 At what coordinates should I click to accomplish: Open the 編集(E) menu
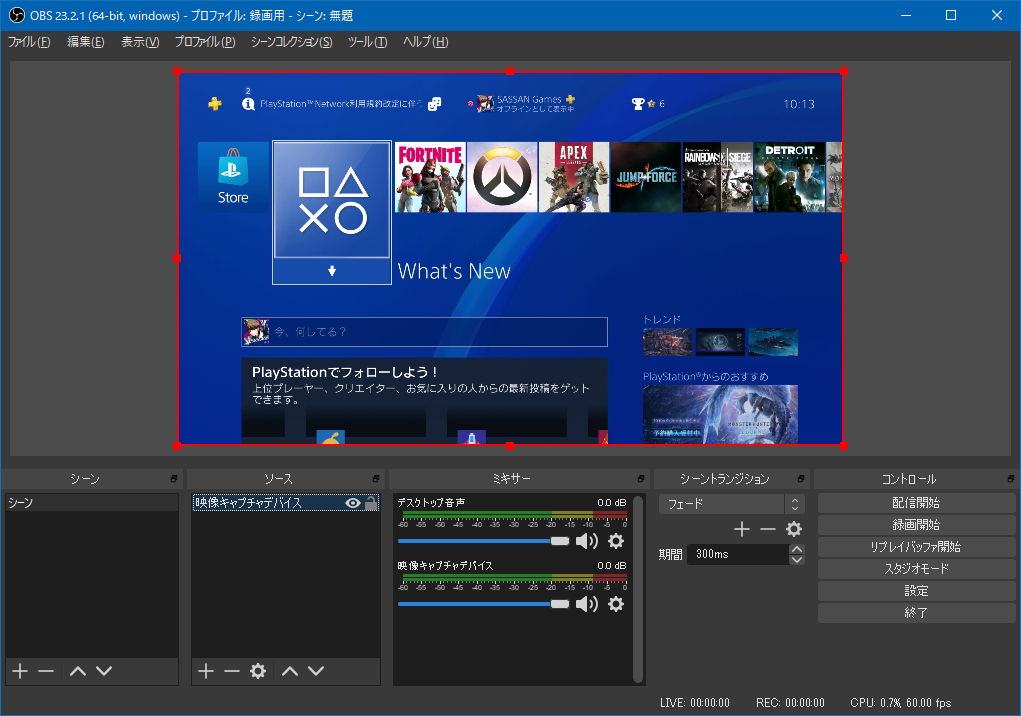tap(85, 42)
